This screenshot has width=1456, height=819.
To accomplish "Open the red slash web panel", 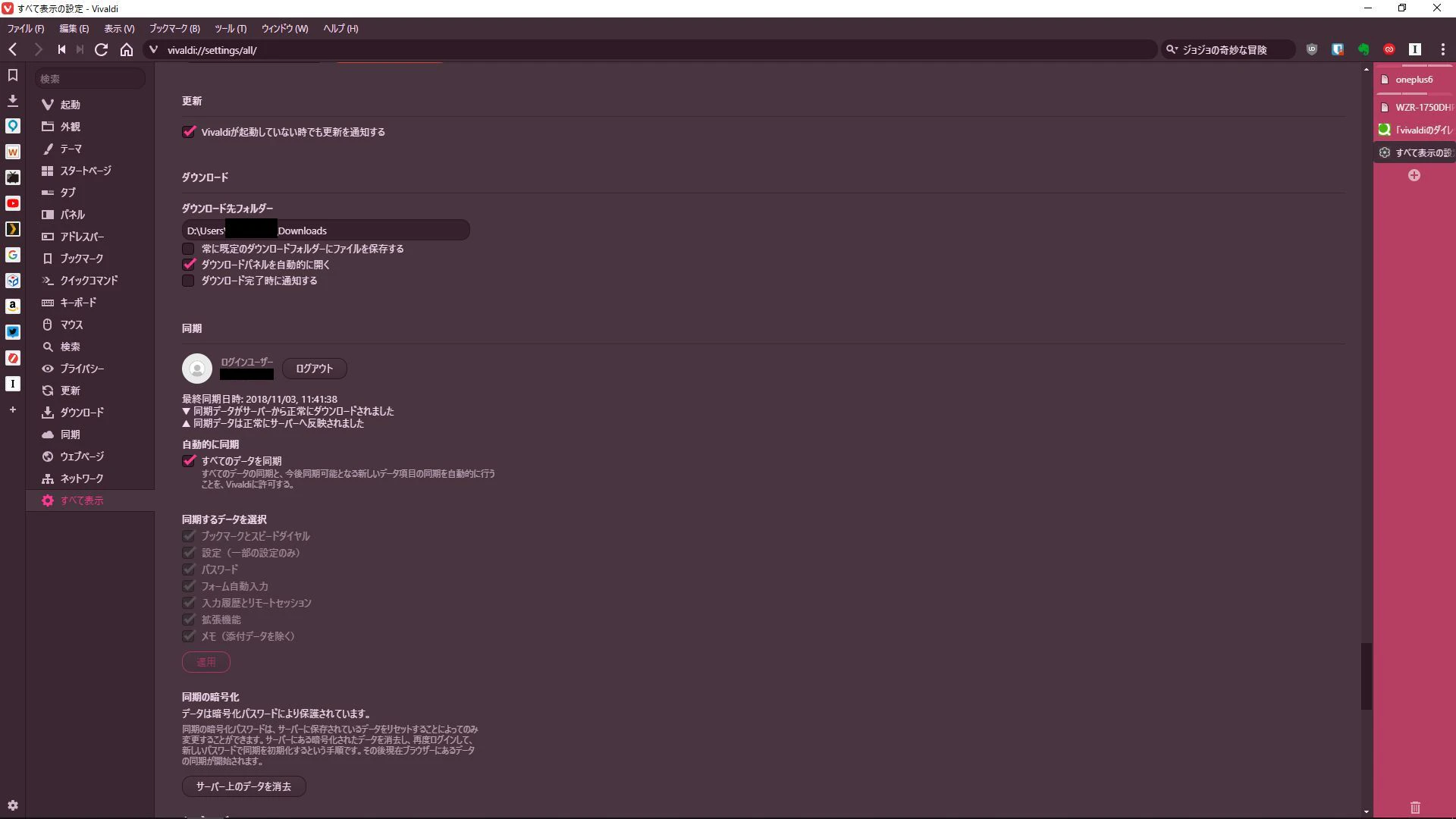I will pyautogui.click(x=13, y=358).
